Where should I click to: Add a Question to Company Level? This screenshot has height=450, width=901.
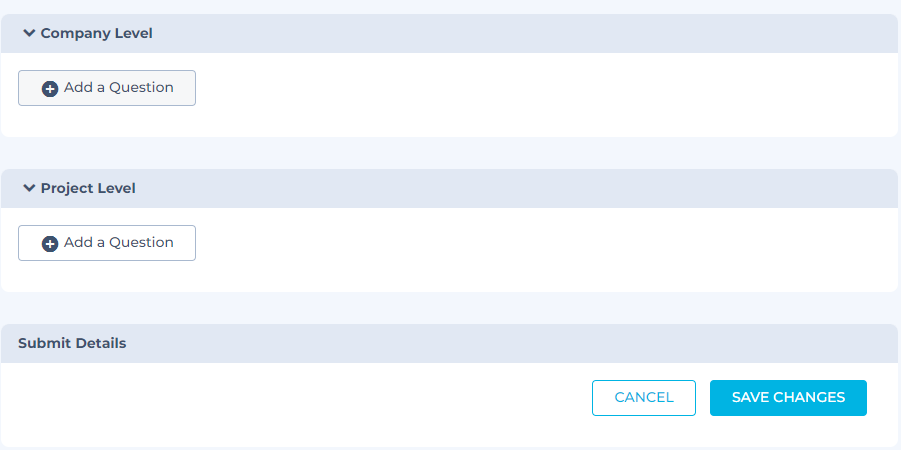point(107,88)
